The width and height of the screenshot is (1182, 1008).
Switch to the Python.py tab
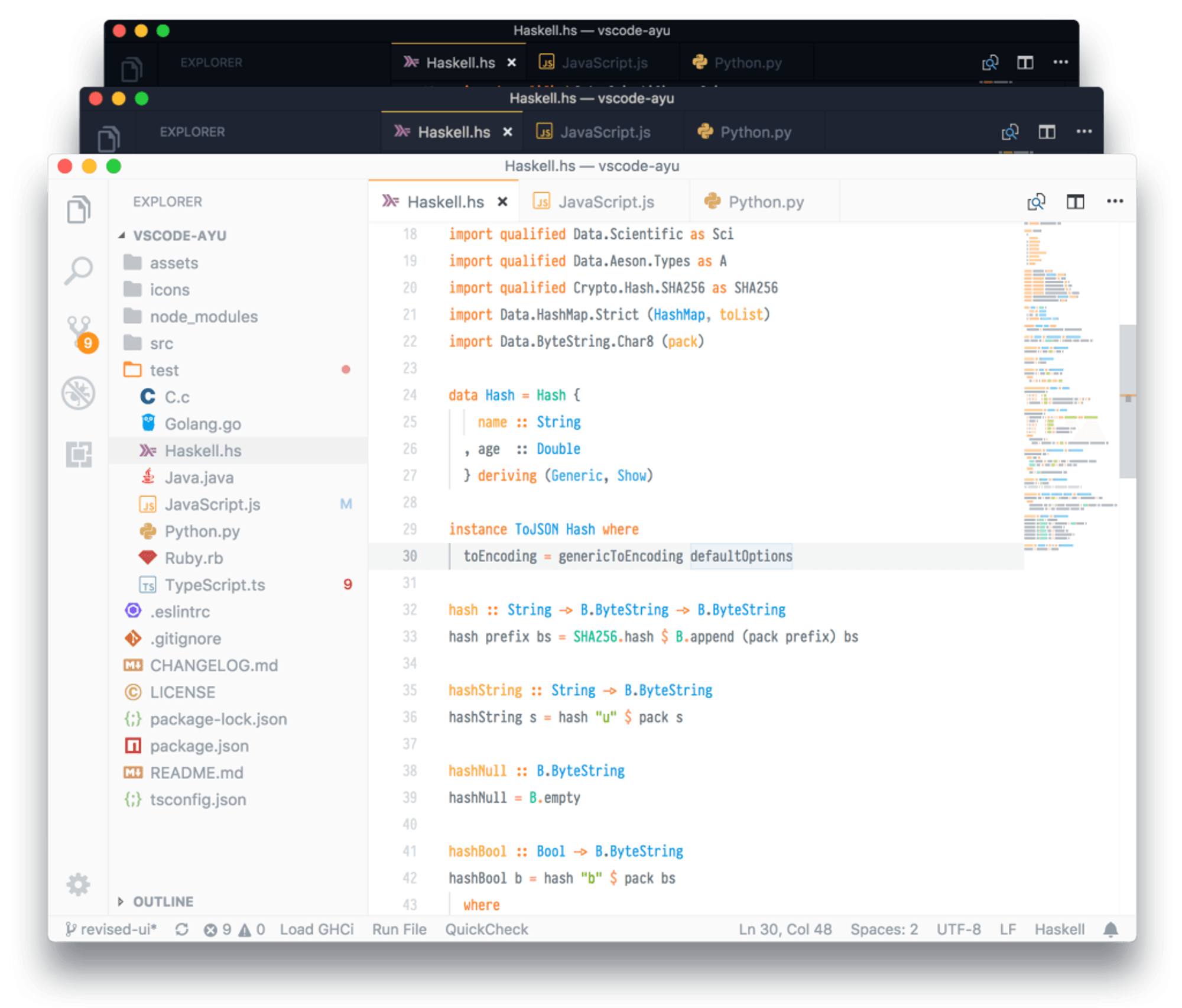pyautogui.click(x=765, y=202)
